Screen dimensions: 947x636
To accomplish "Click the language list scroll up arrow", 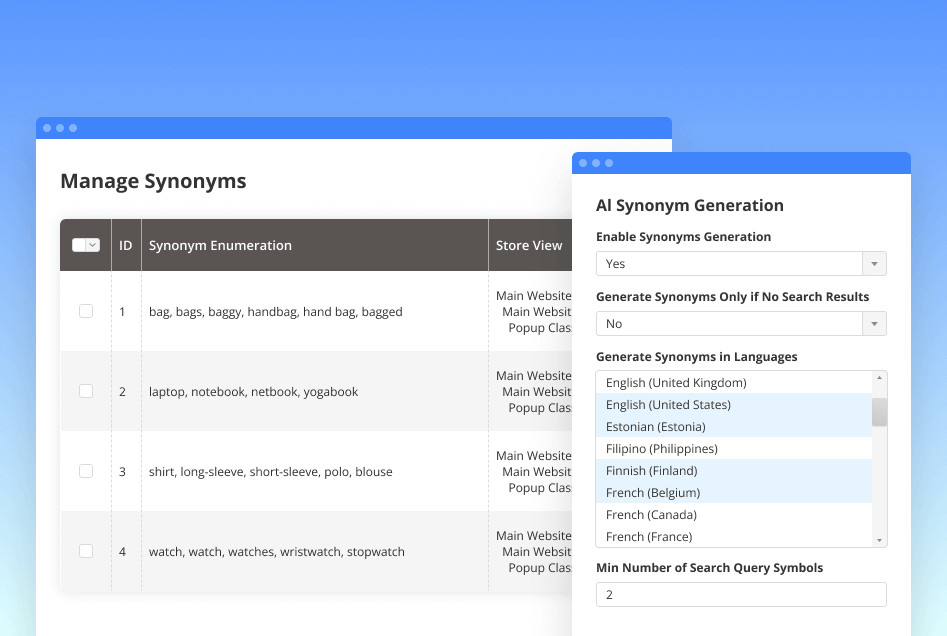I will tap(879, 378).
